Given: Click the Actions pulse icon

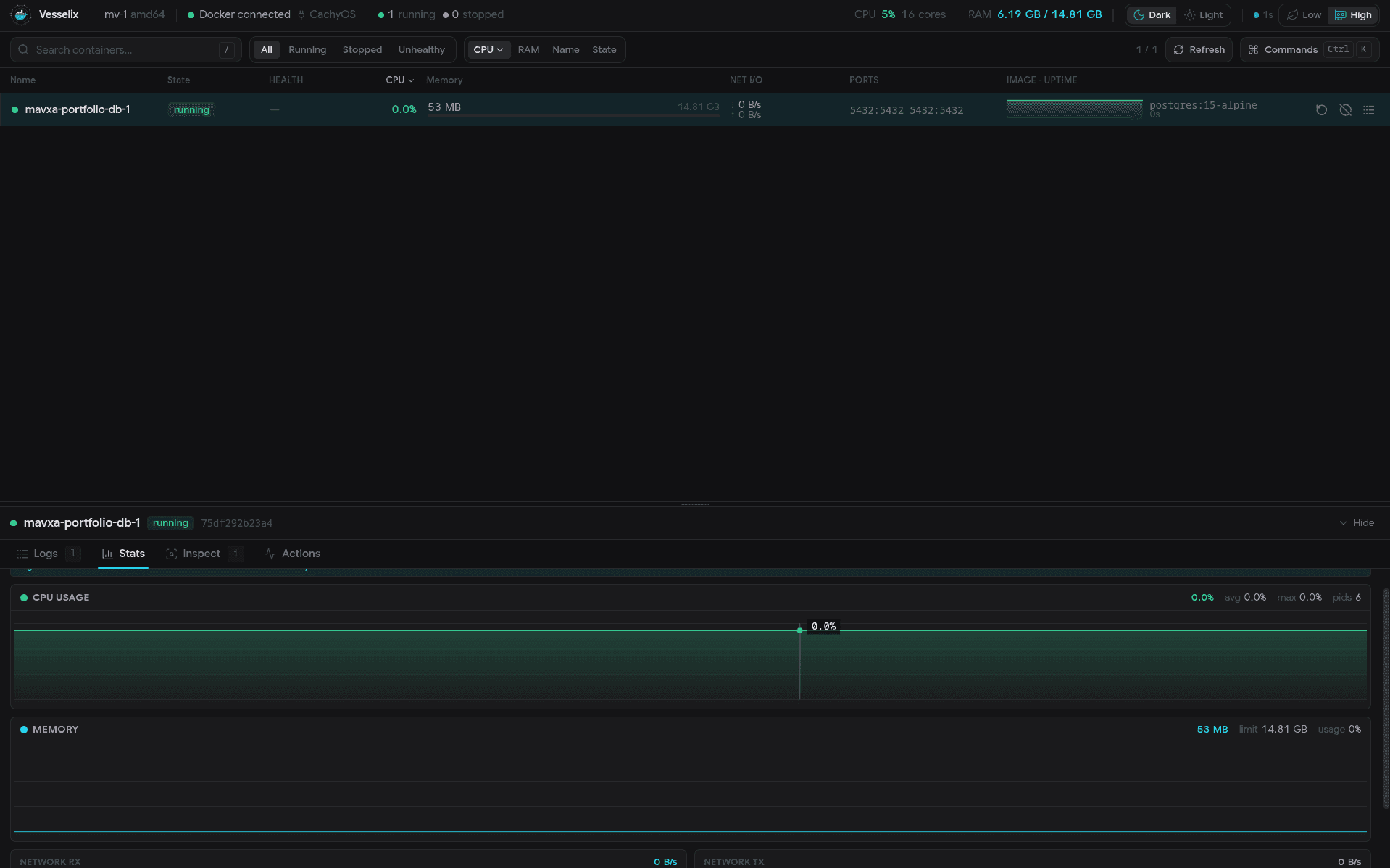Looking at the screenshot, I should (270, 554).
